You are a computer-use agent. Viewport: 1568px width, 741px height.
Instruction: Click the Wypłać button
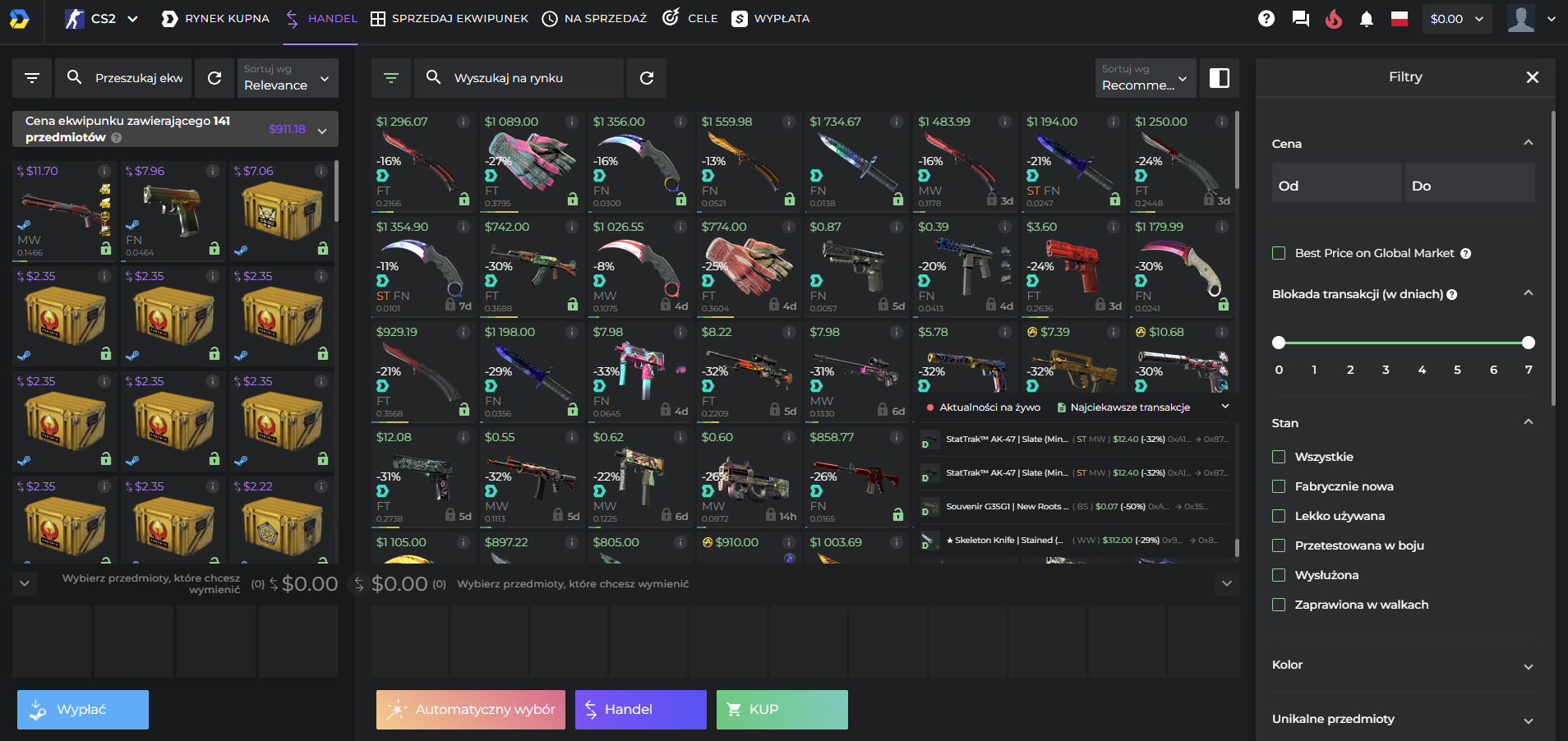click(82, 709)
